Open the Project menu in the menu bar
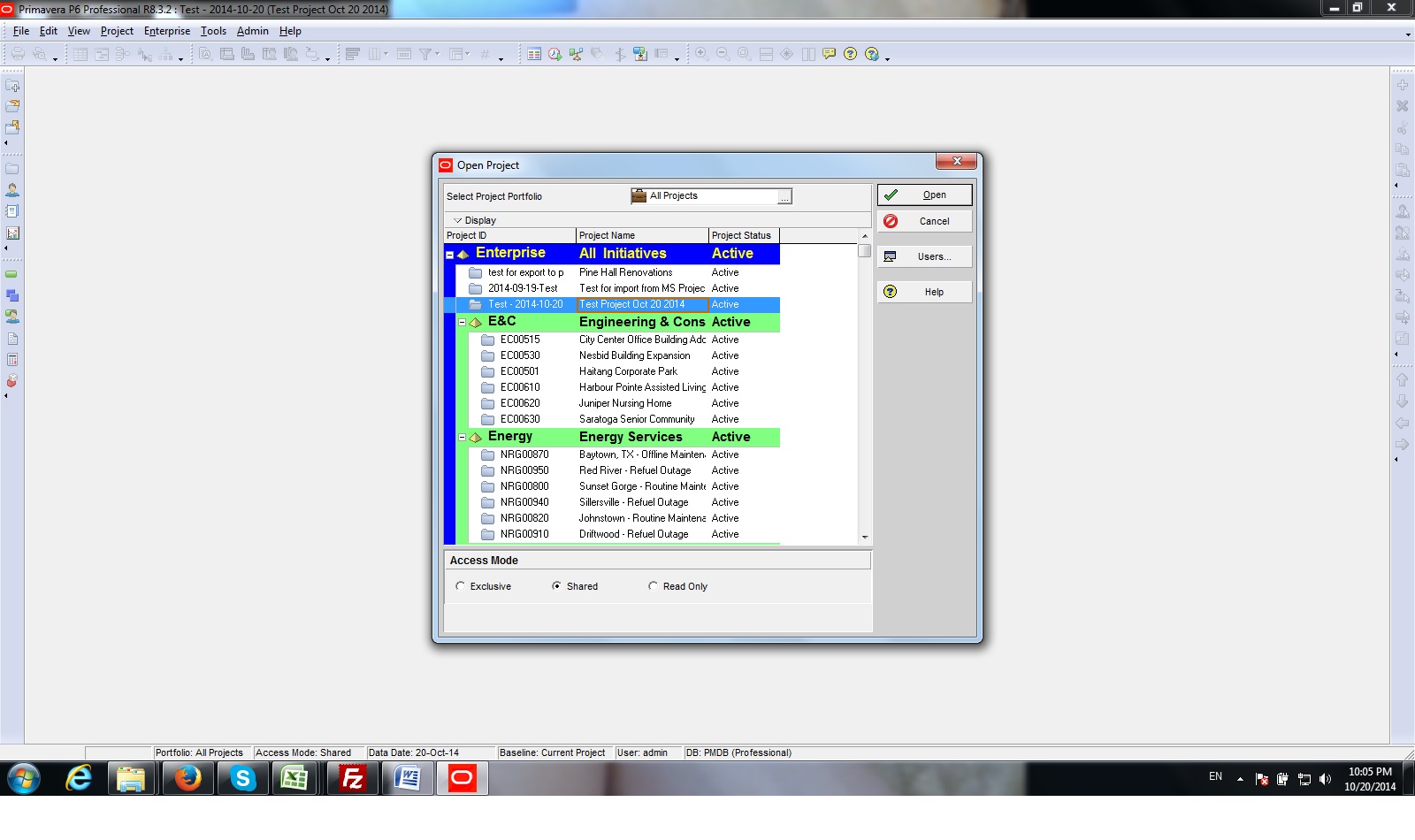This screenshot has height=840, width=1415. tap(117, 31)
